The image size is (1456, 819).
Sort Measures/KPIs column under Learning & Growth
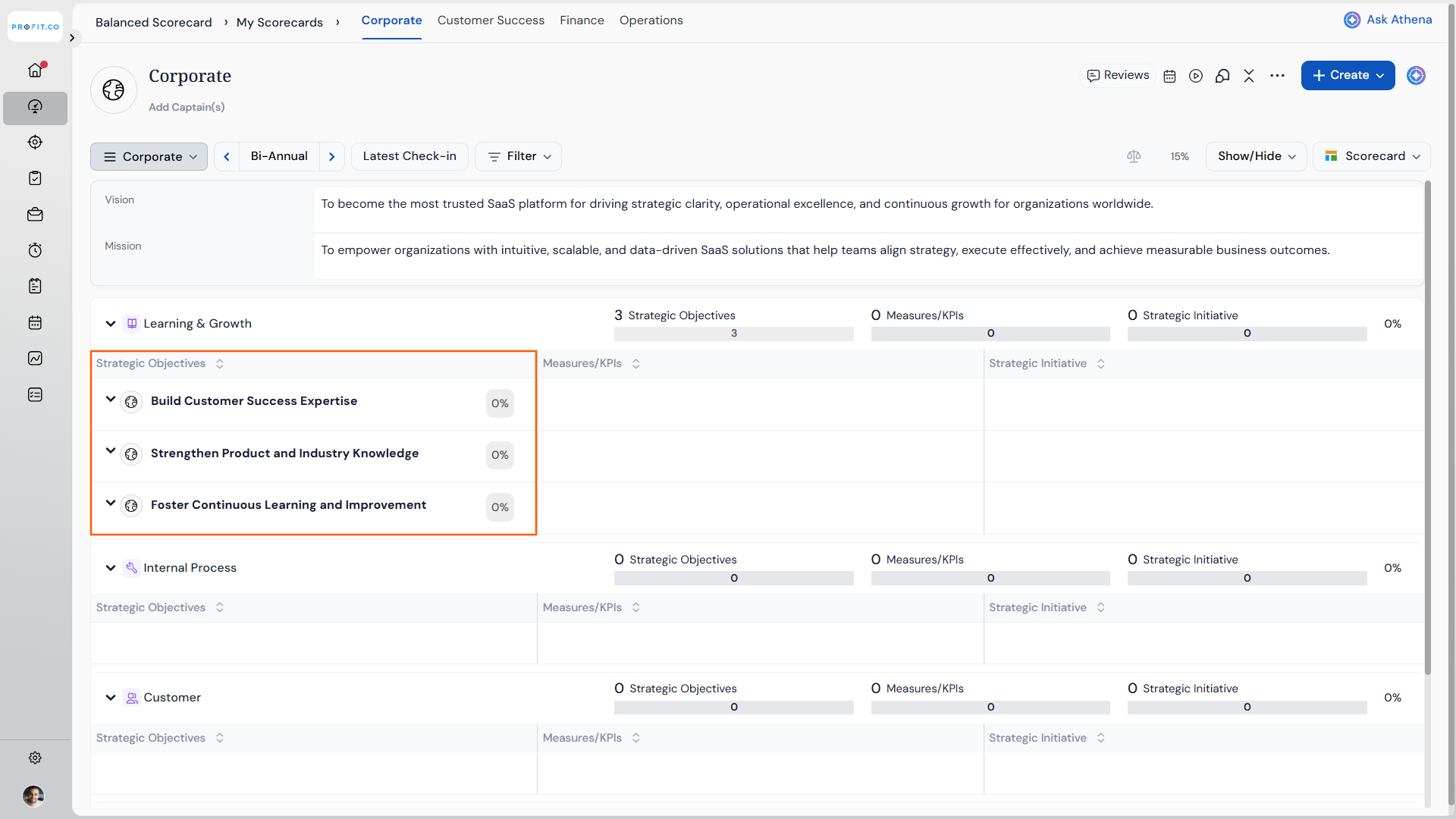click(636, 364)
